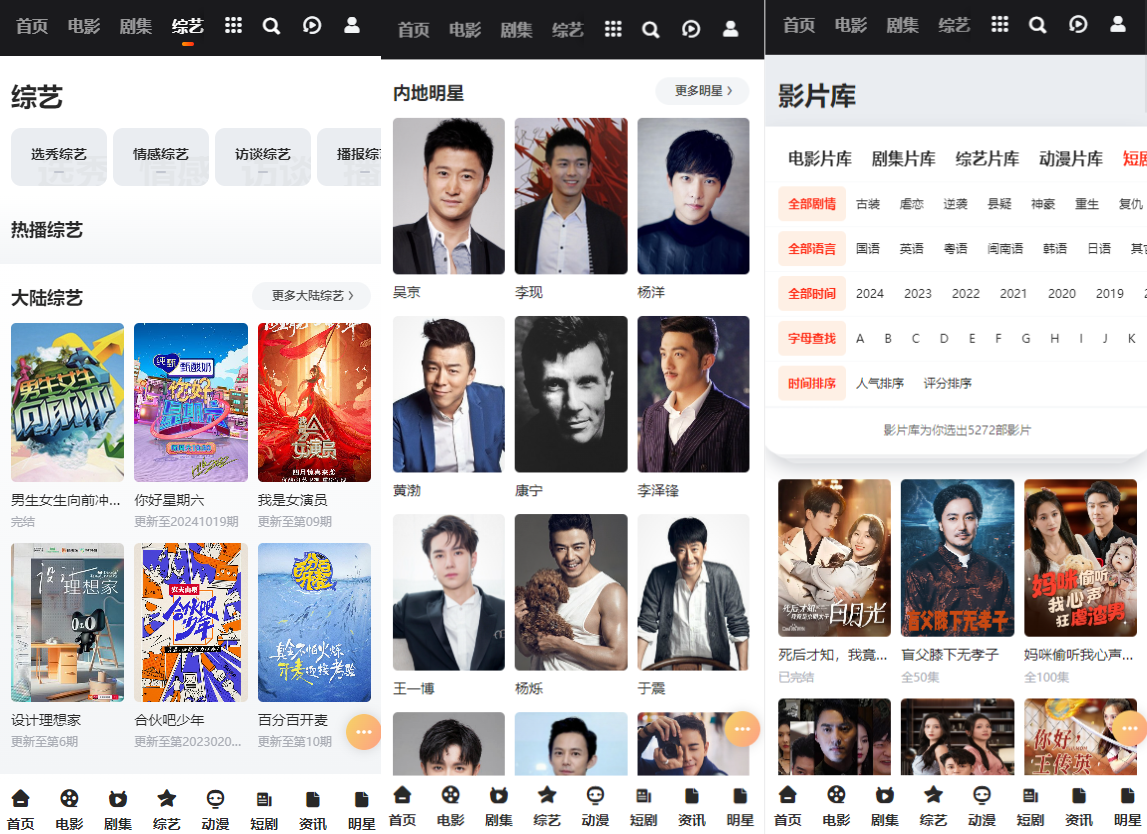Click 百分百开麦 title text

[293, 721]
